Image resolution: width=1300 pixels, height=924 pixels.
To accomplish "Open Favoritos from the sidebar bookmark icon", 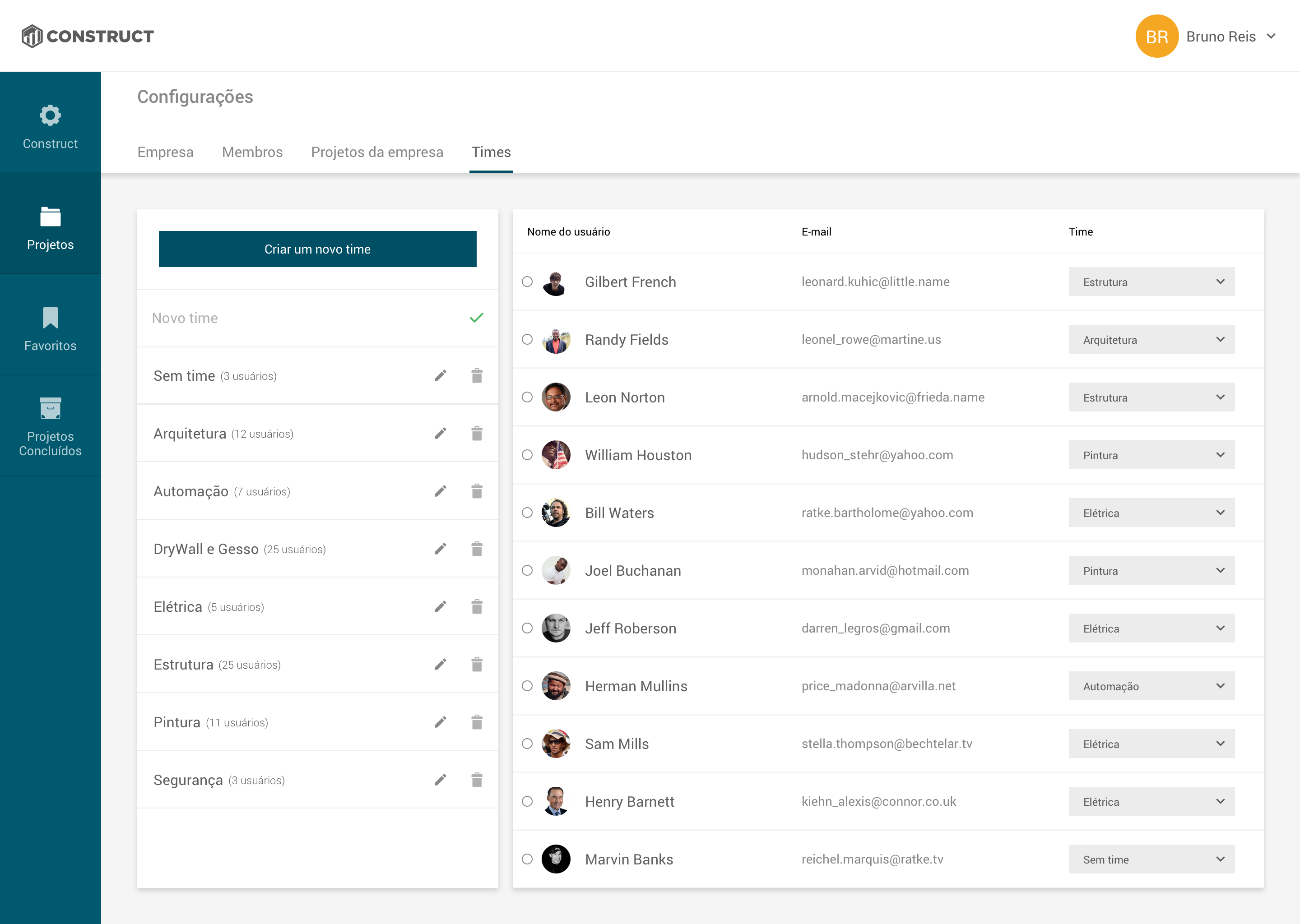I will click(x=50, y=318).
